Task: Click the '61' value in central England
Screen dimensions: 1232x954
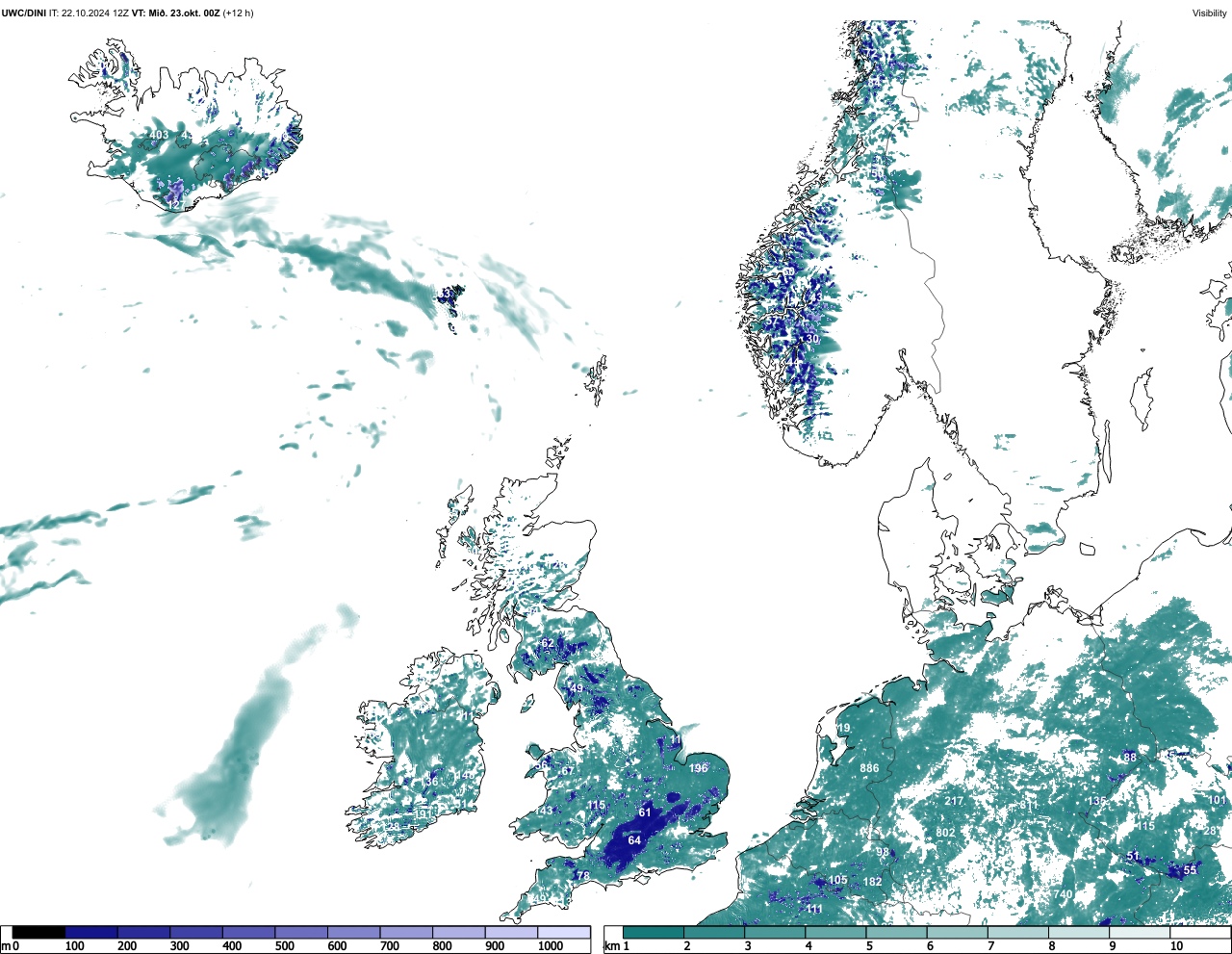Action: 645,813
